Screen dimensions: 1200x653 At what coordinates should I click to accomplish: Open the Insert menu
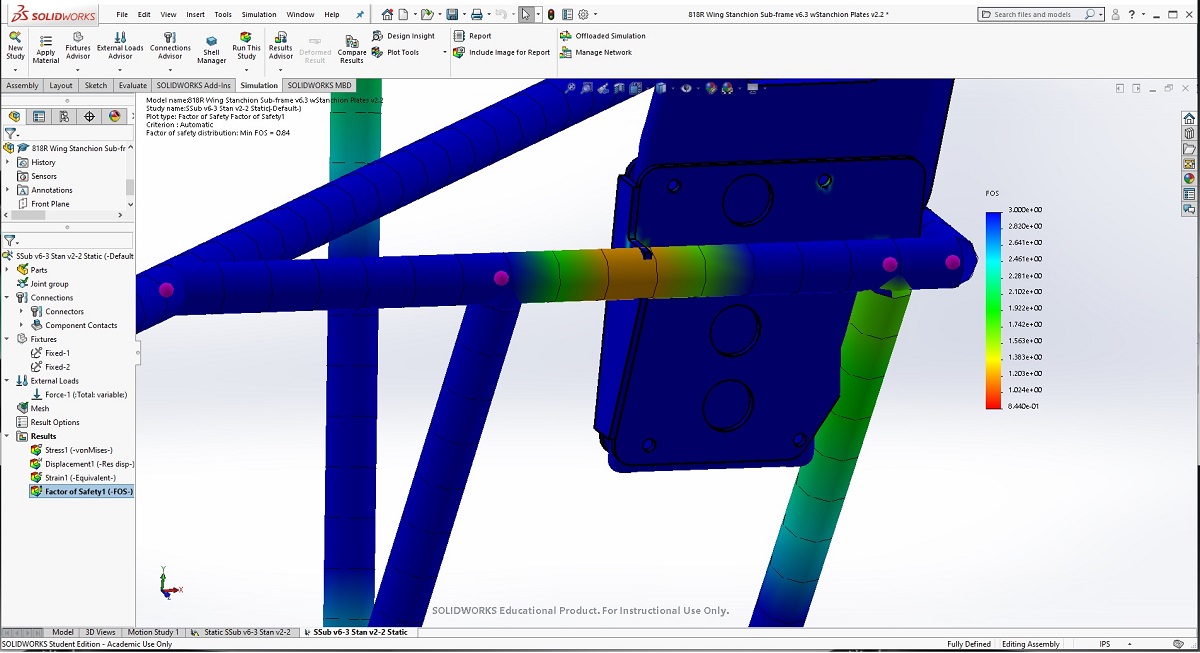pyautogui.click(x=195, y=15)
